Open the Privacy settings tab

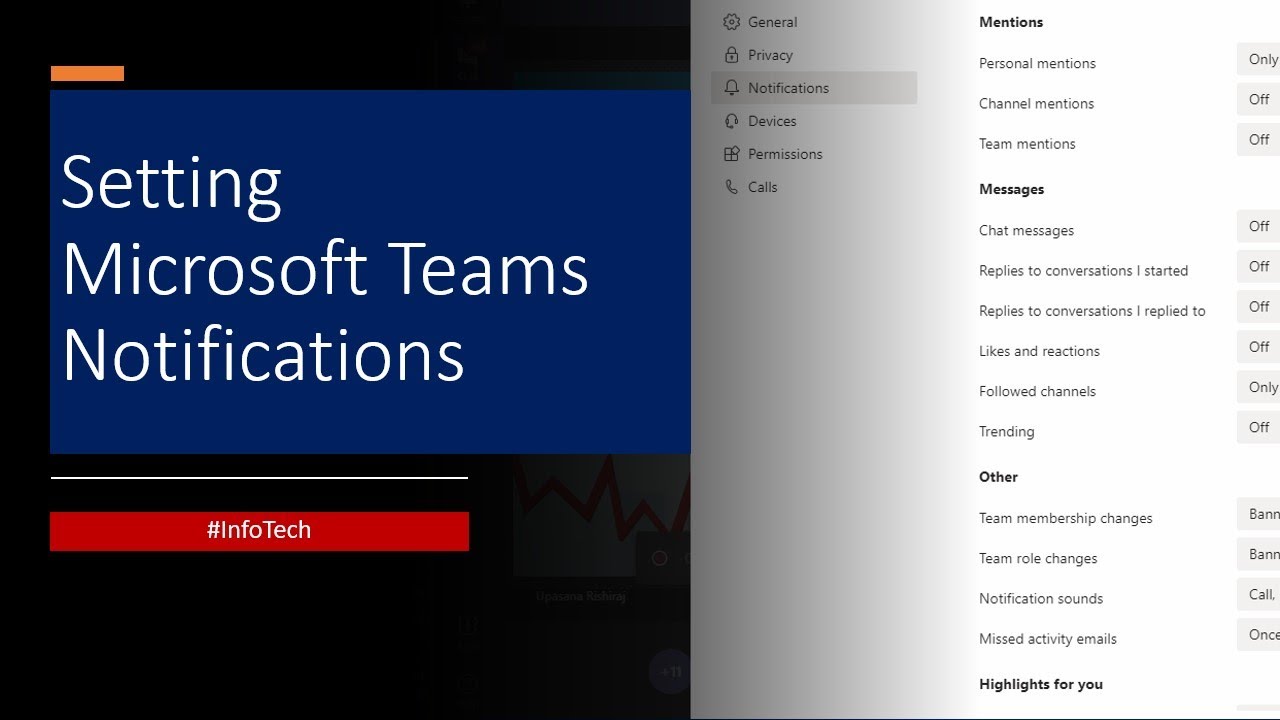coord(814,55)
